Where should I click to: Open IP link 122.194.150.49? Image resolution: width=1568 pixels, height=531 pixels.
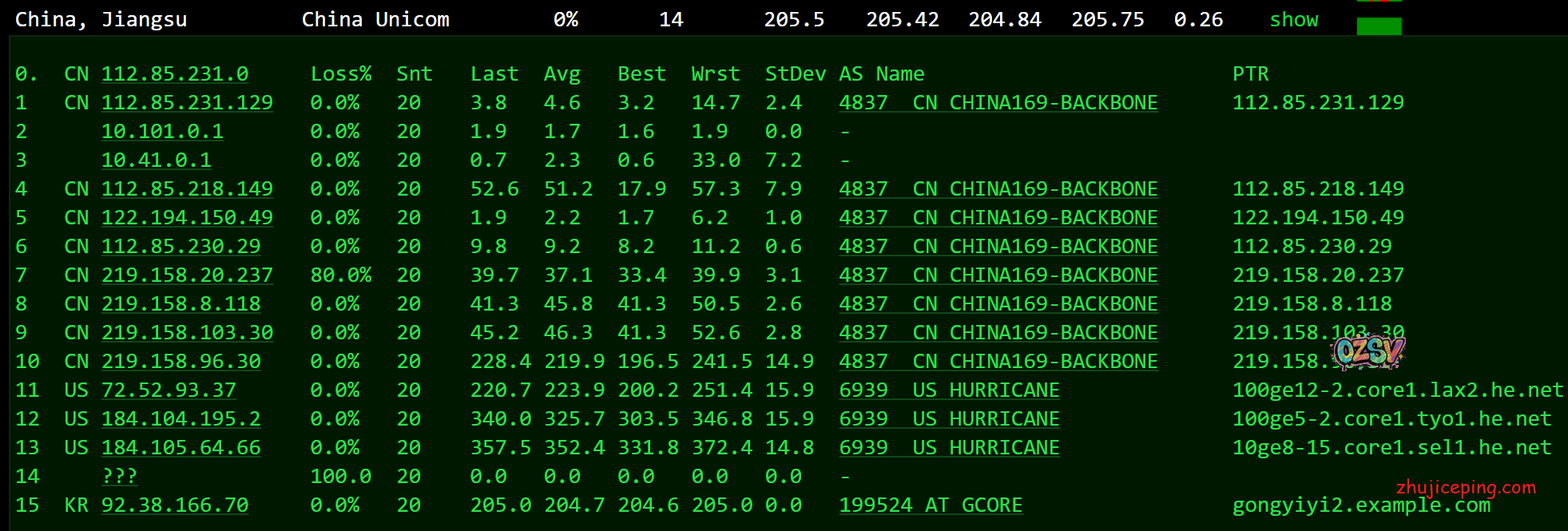(187, 218)
